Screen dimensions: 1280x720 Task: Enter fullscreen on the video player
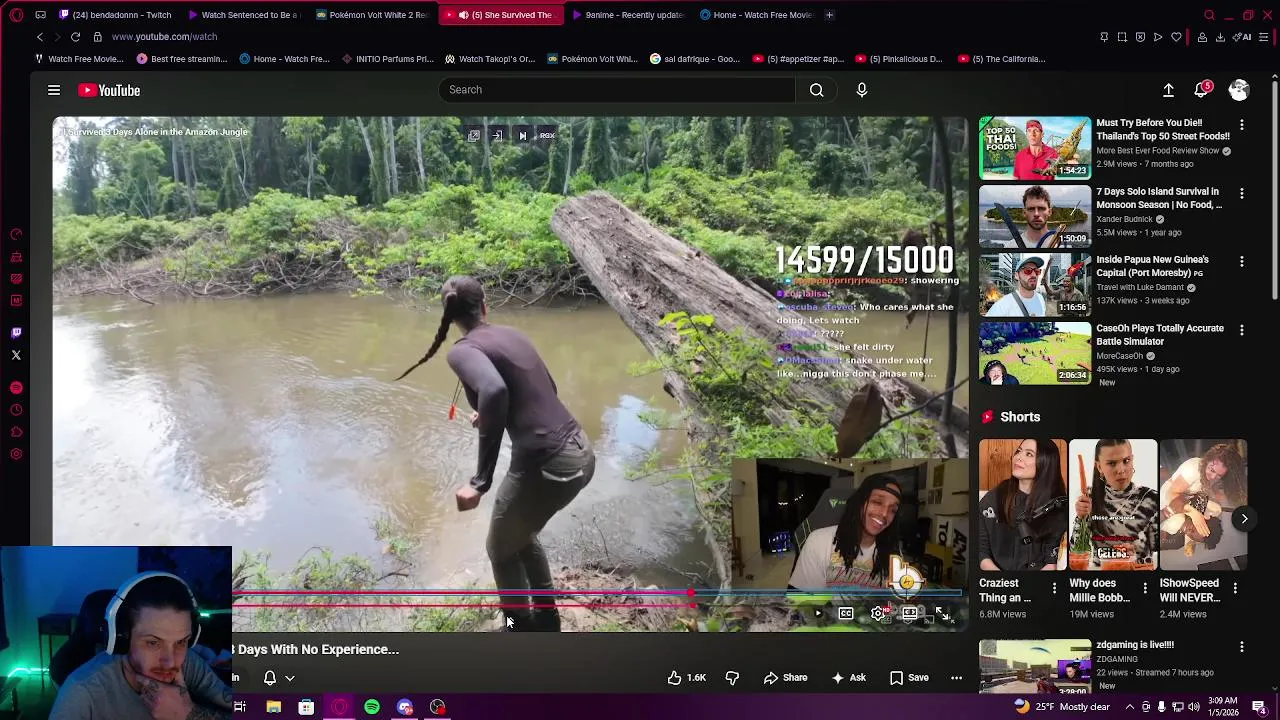942,613
